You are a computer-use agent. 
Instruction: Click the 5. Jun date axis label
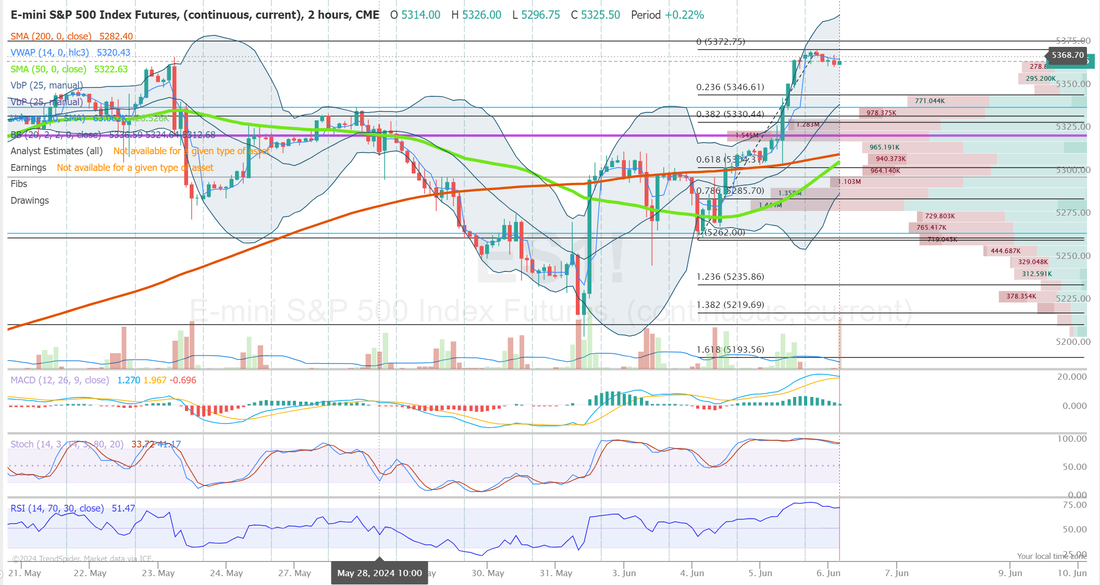tap(760, 573)
